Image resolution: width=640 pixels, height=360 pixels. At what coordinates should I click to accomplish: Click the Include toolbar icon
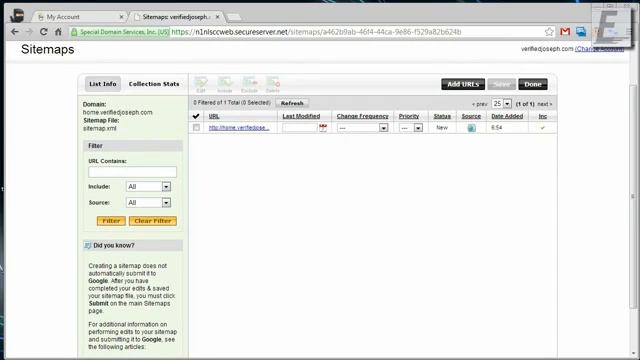point(224,84)
